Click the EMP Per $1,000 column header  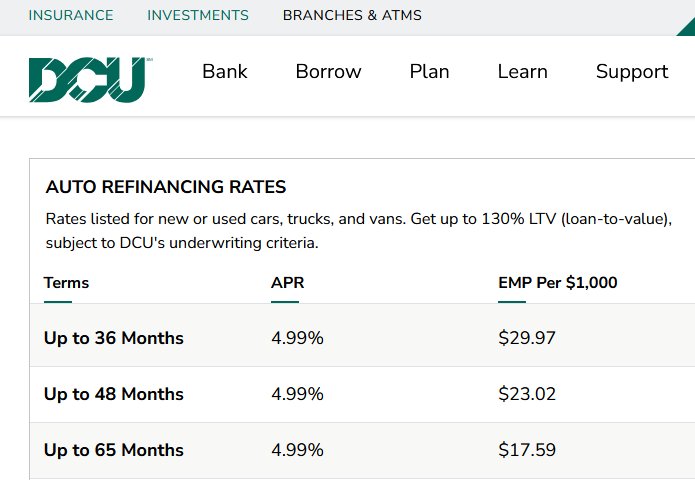pyautogui.click(x=558, y=283)
